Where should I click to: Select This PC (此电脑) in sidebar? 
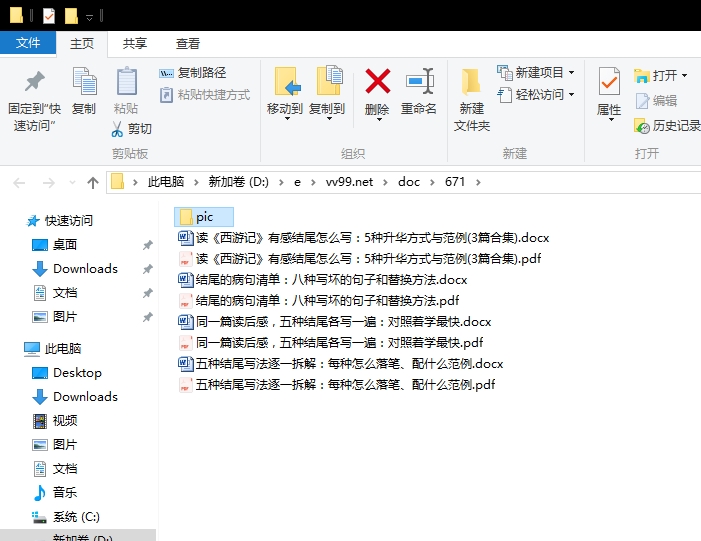[x=53, y=348]
